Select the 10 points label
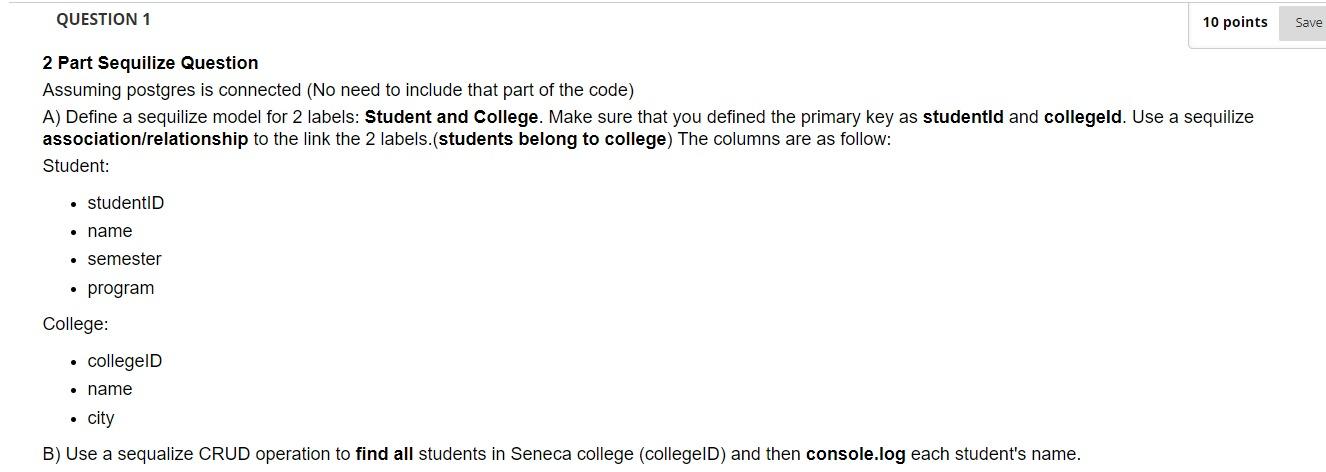Screen dimensions: 1326x472 tap(1234, 22)
